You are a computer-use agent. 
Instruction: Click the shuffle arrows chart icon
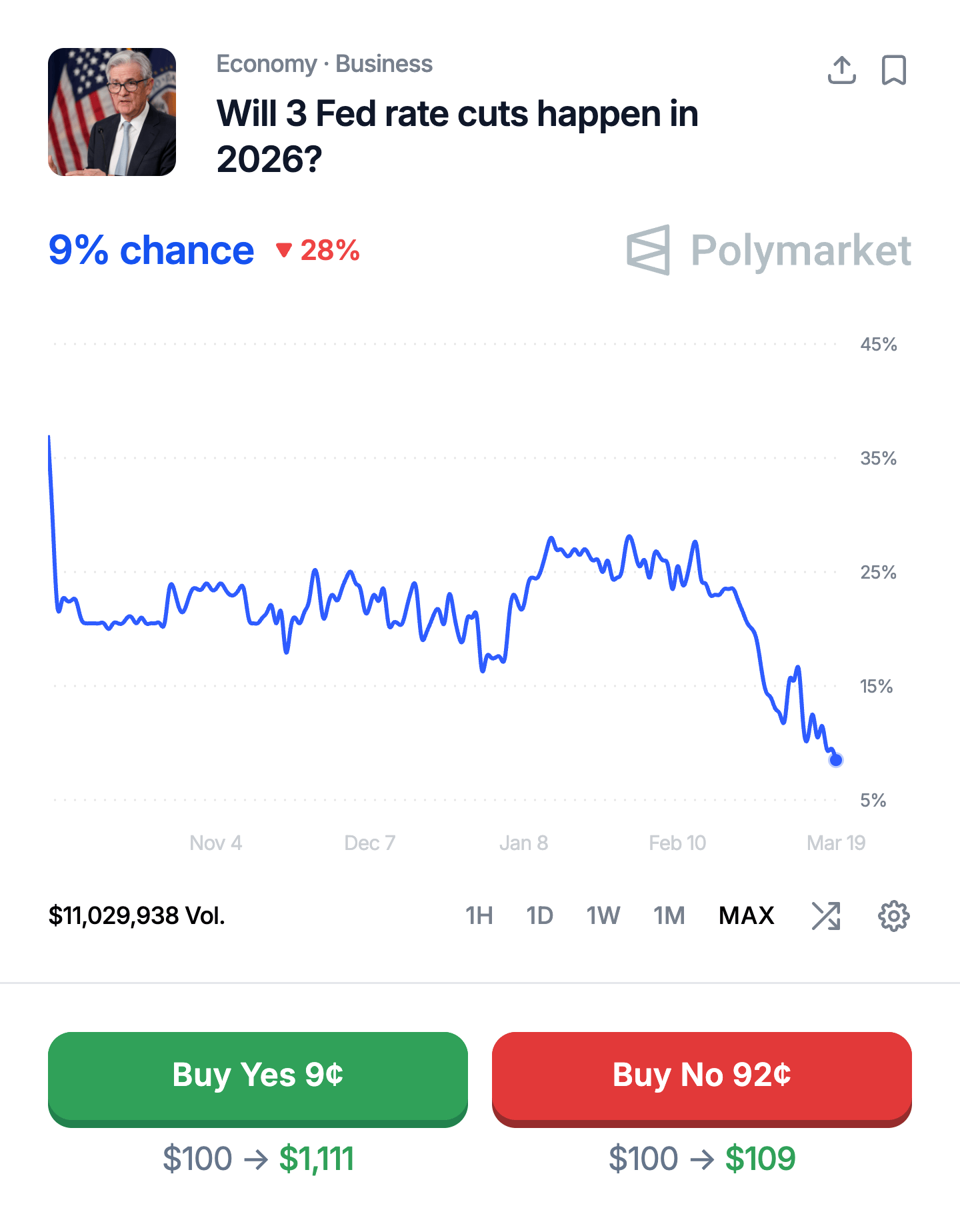(826, 916)
